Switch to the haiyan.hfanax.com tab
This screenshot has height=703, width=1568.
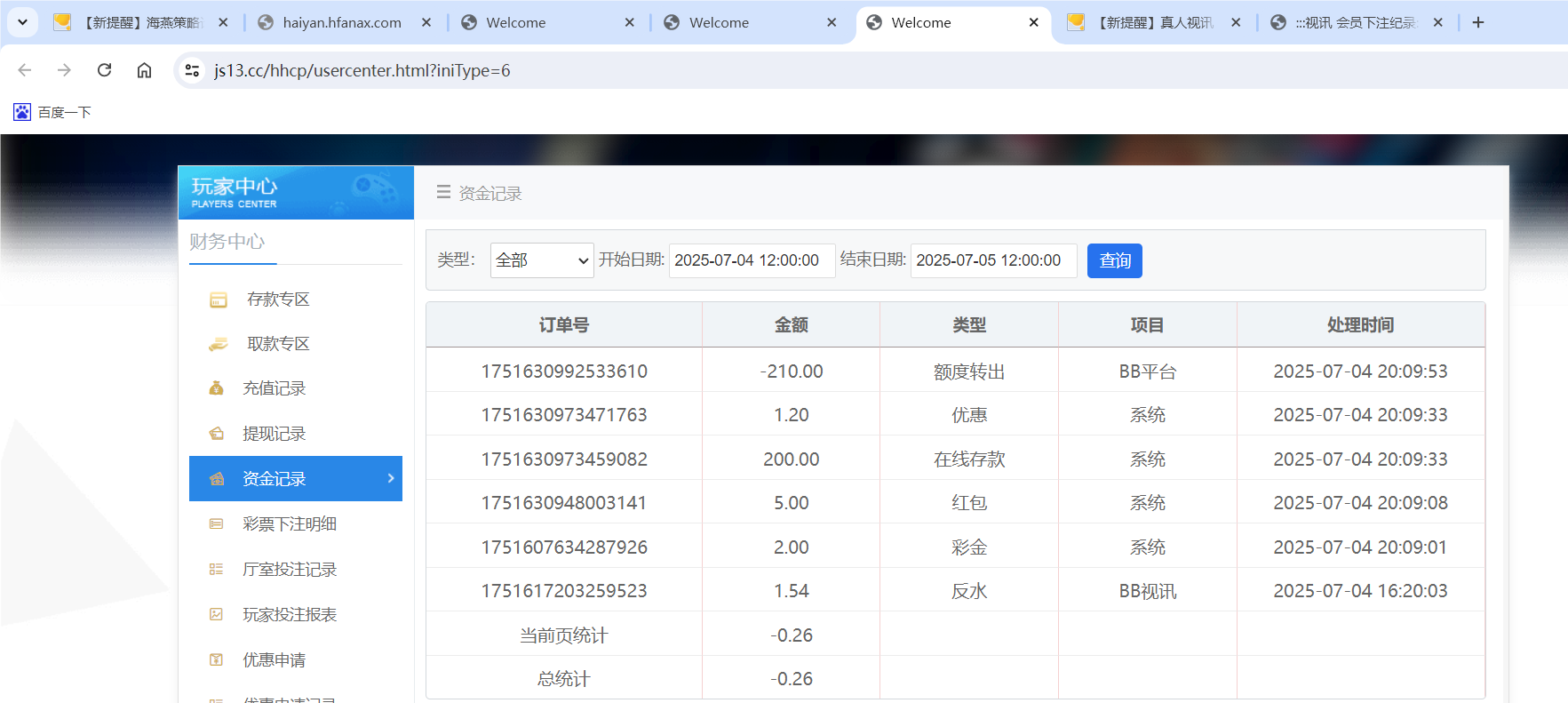click(342, 22)
